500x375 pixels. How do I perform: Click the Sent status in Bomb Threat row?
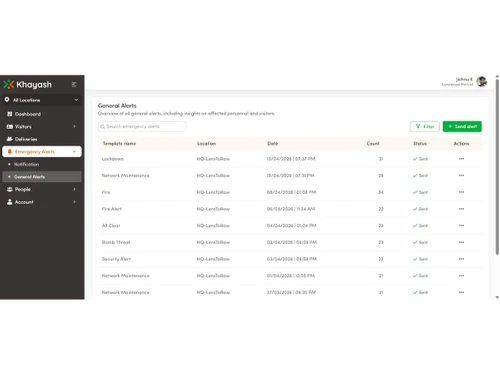[x=420, y=242]
